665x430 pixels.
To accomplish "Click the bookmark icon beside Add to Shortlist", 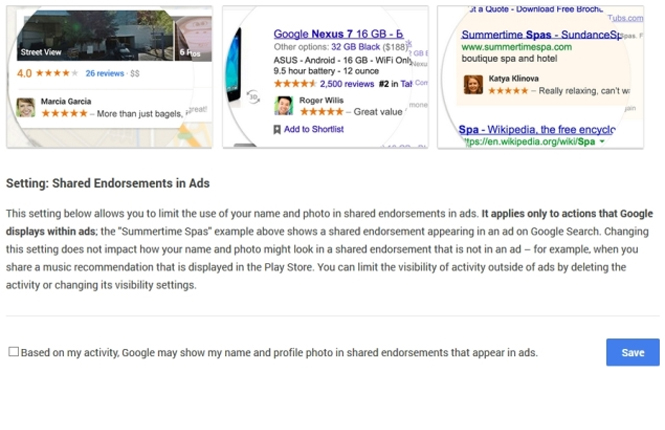I will pyautogui.click(x=277, y=130).
